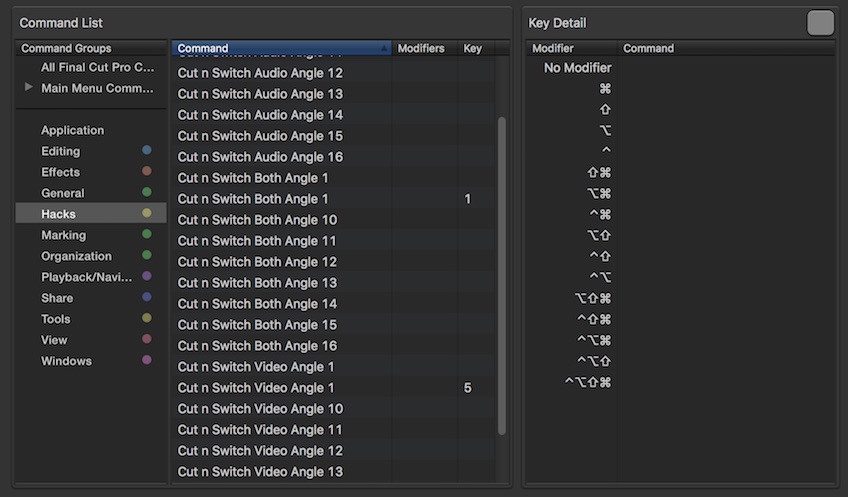Click the blue dot beside Editing group

[147, 151]
